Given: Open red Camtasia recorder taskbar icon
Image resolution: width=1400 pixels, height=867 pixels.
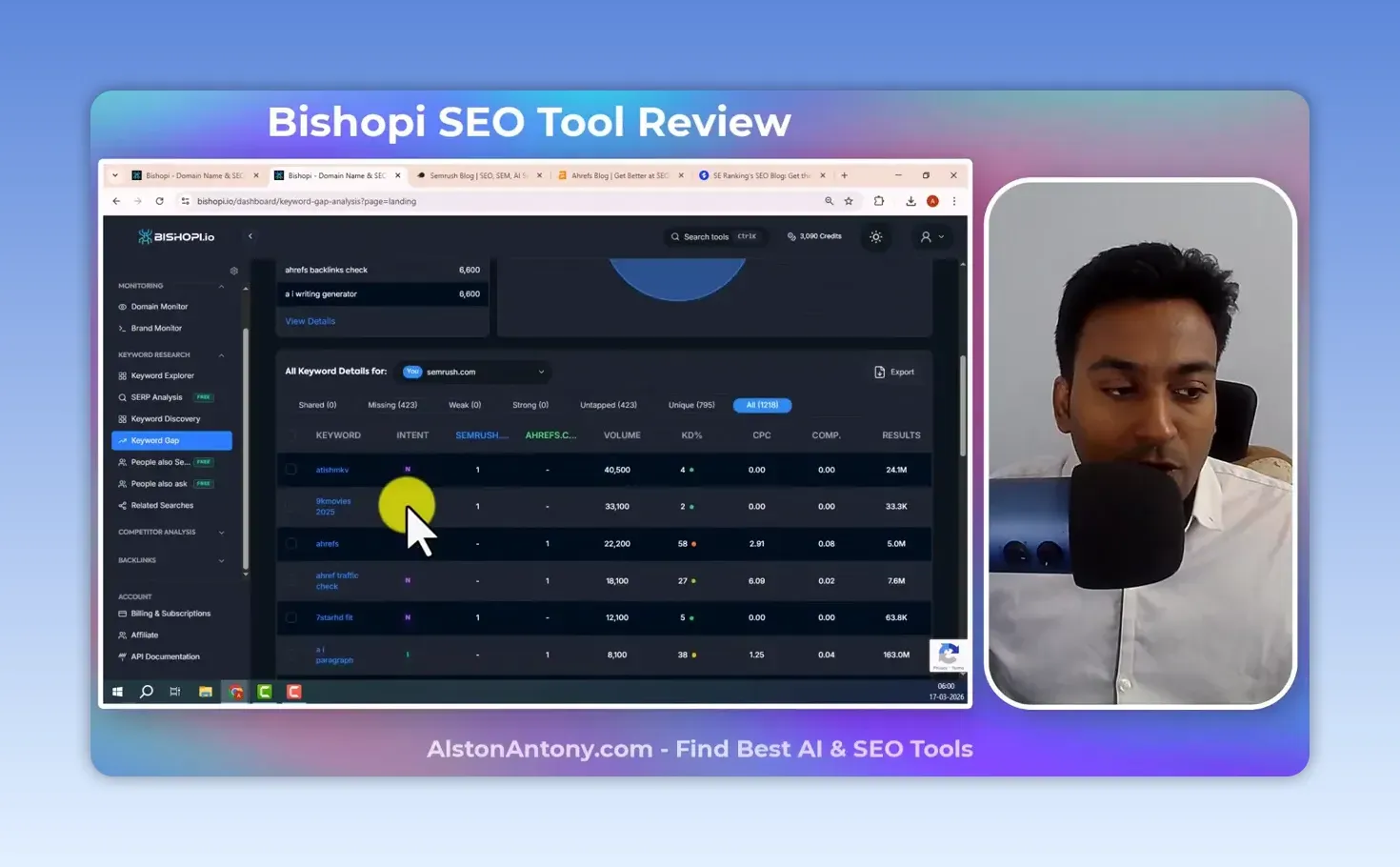Looking at the screenshot, I should 294,692.
